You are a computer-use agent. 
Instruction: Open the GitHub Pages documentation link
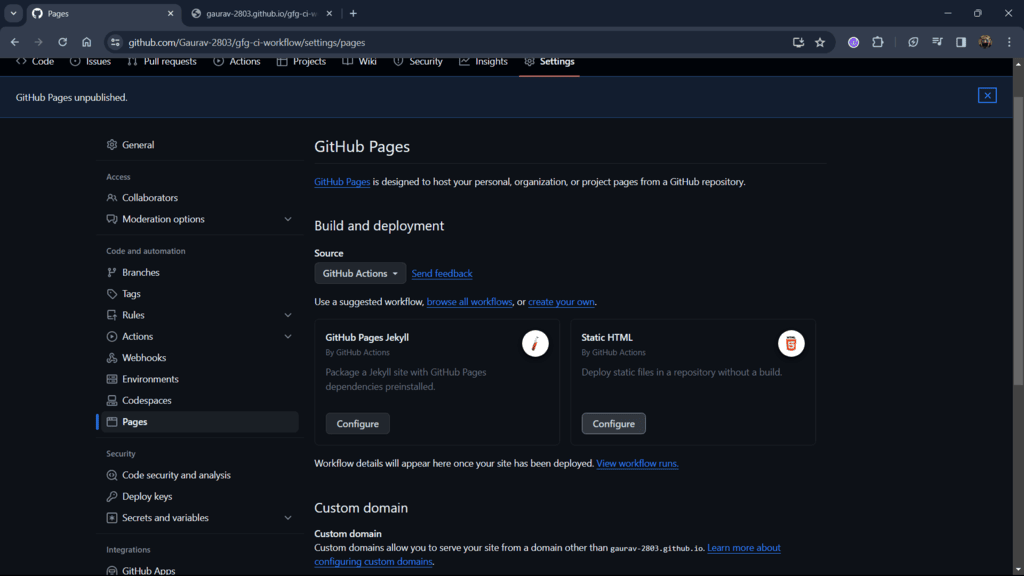point(342,182)
